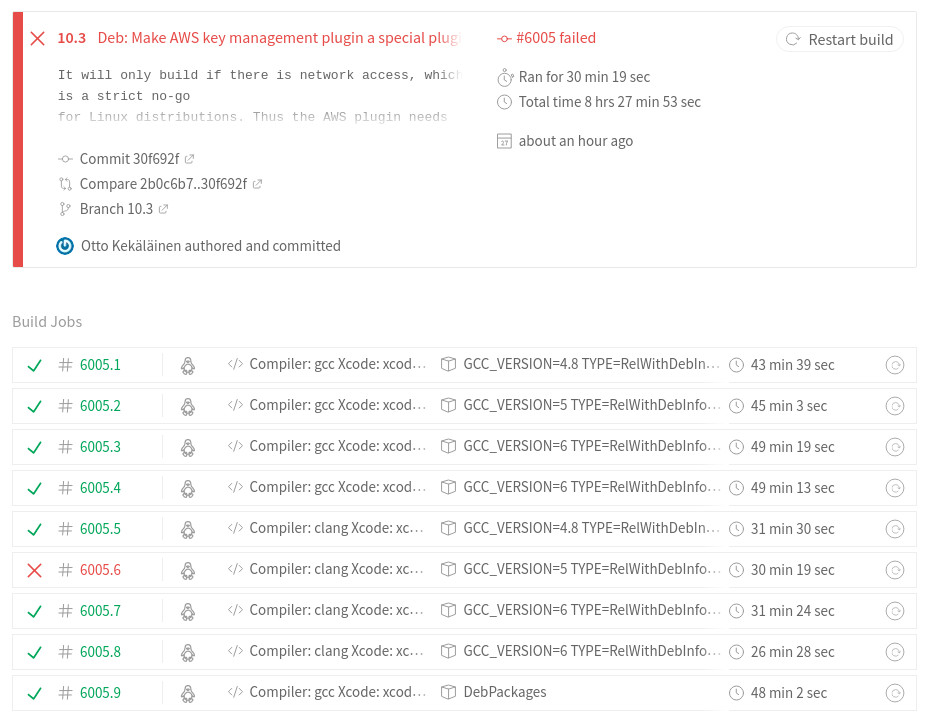Click the green checkmark on job 6005.4

[35, 488]
